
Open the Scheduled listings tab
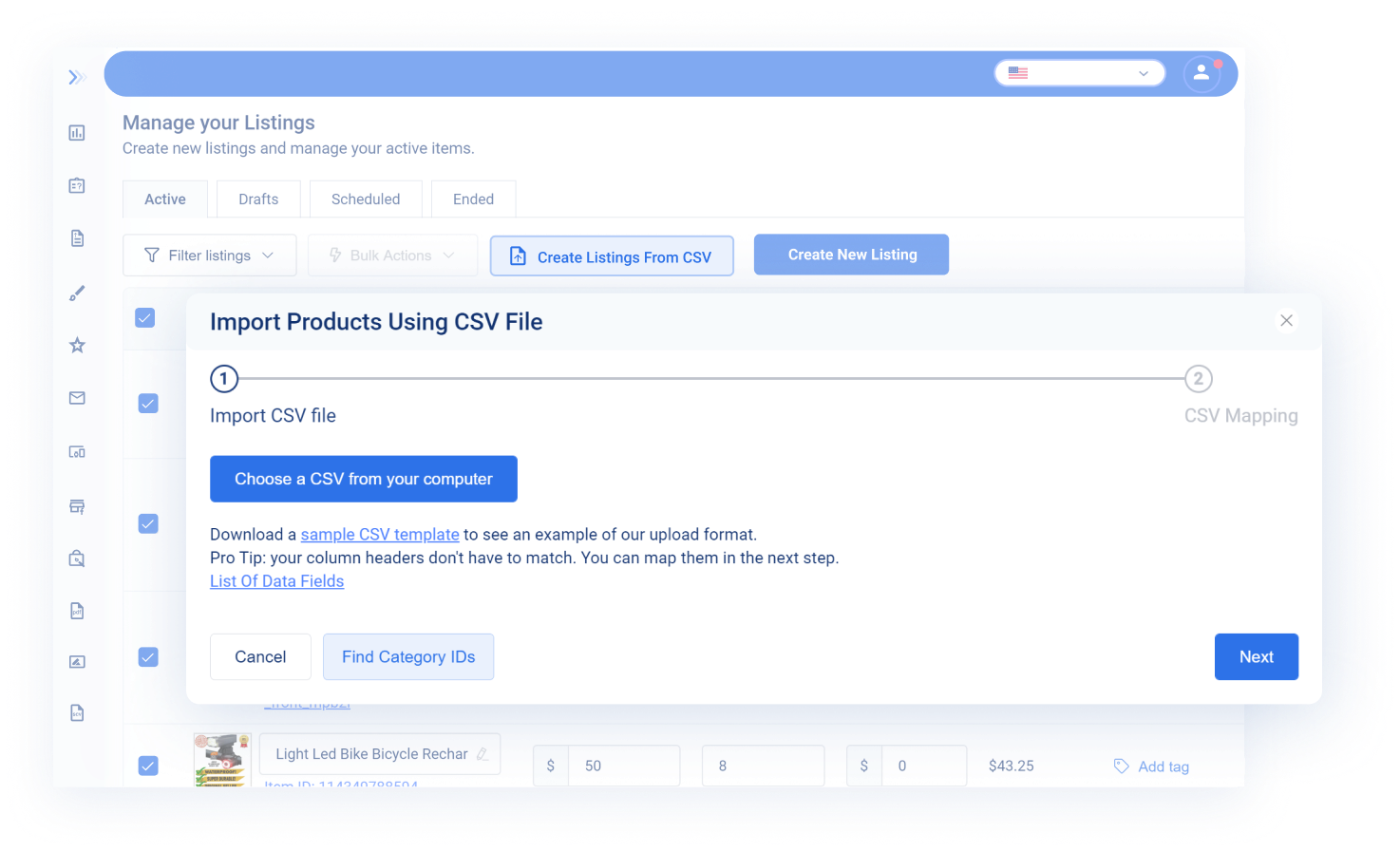(366, 199)
